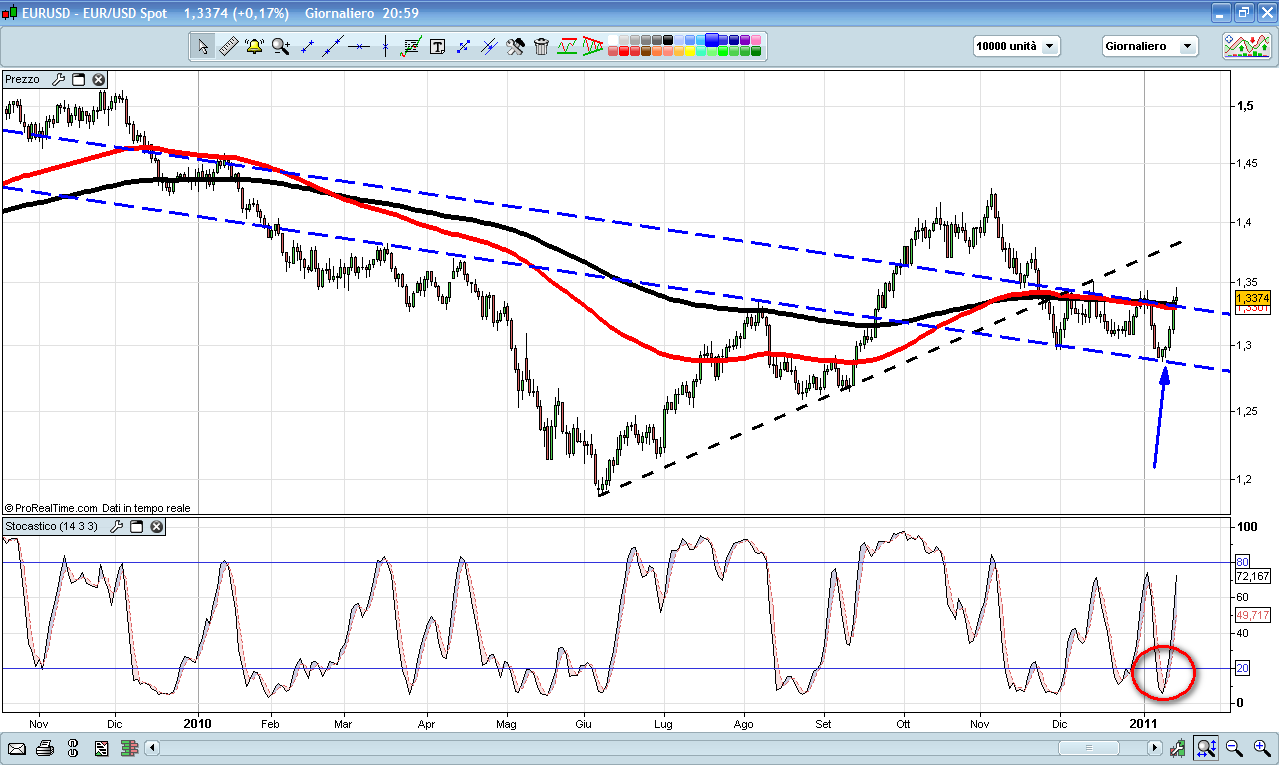Close the Stocastico indicator panel

[x=154, y=526]
